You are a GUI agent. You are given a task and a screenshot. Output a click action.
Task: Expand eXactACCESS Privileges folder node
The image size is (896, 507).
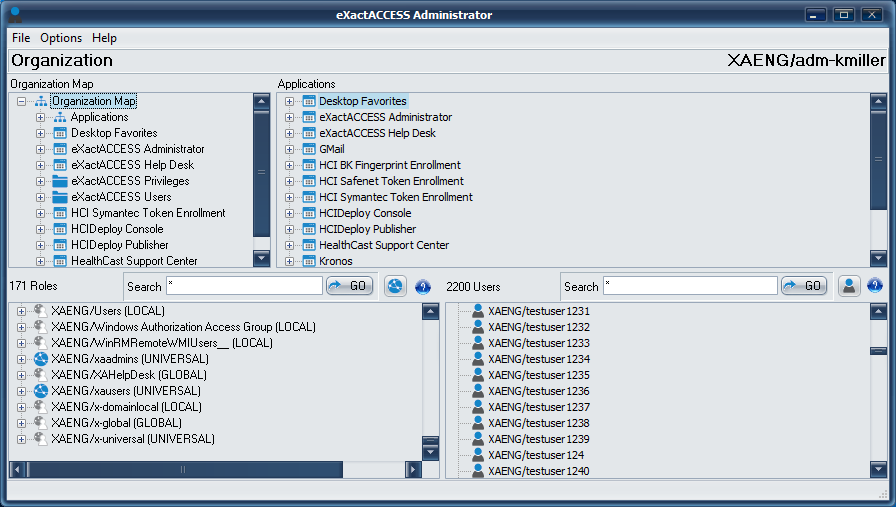(40, 181)
